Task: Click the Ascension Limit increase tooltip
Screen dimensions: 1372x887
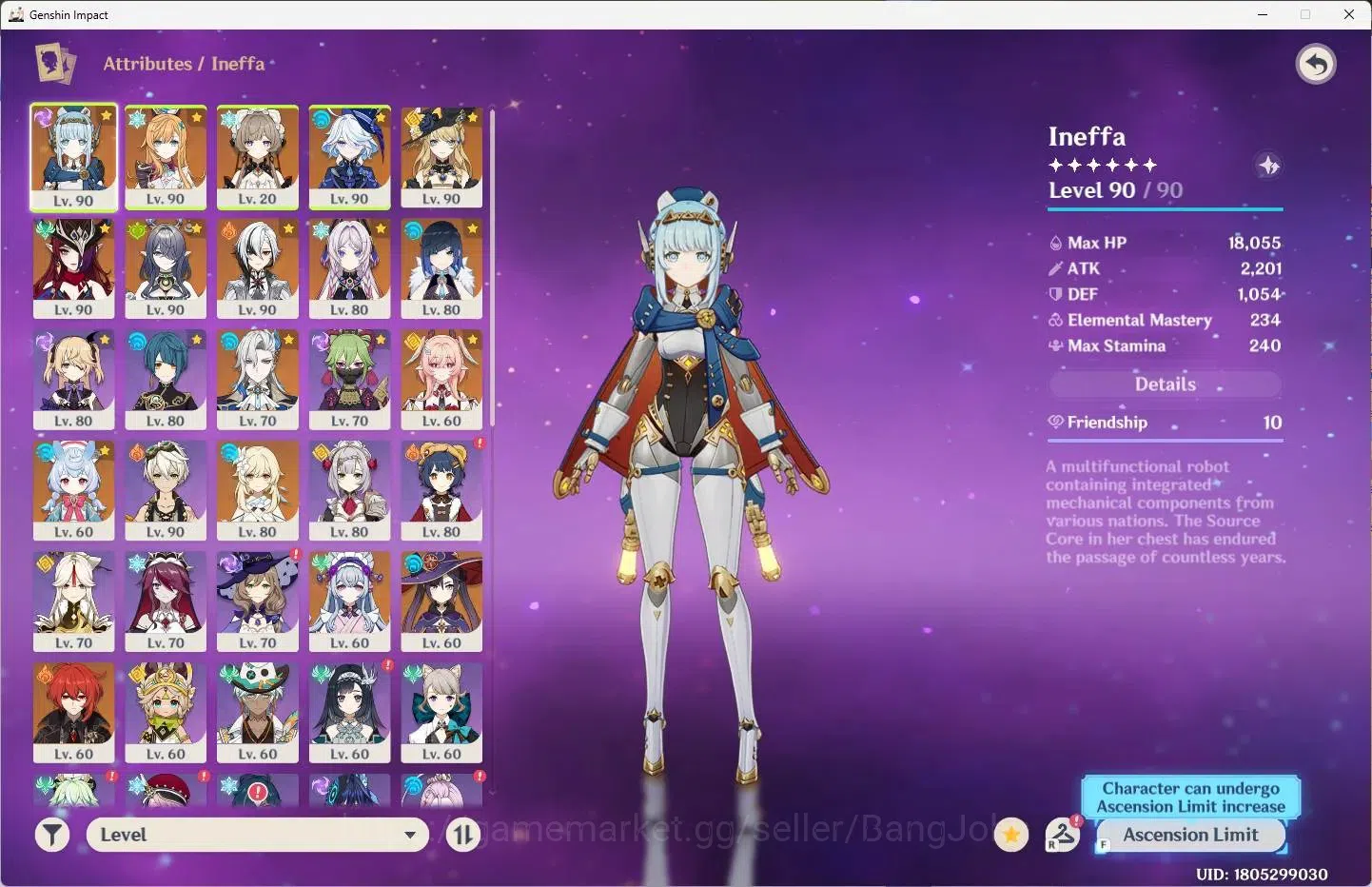Action: [1190, 797]
